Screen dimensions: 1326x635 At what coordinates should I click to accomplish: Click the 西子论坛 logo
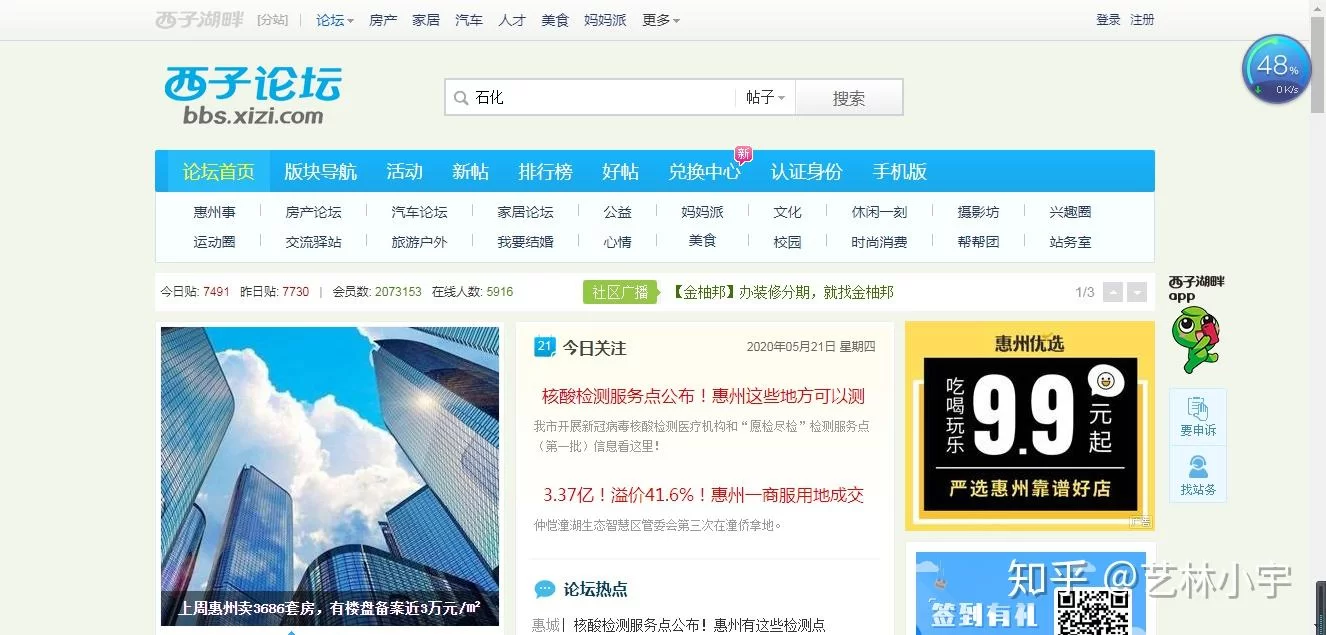pos(253,96)
